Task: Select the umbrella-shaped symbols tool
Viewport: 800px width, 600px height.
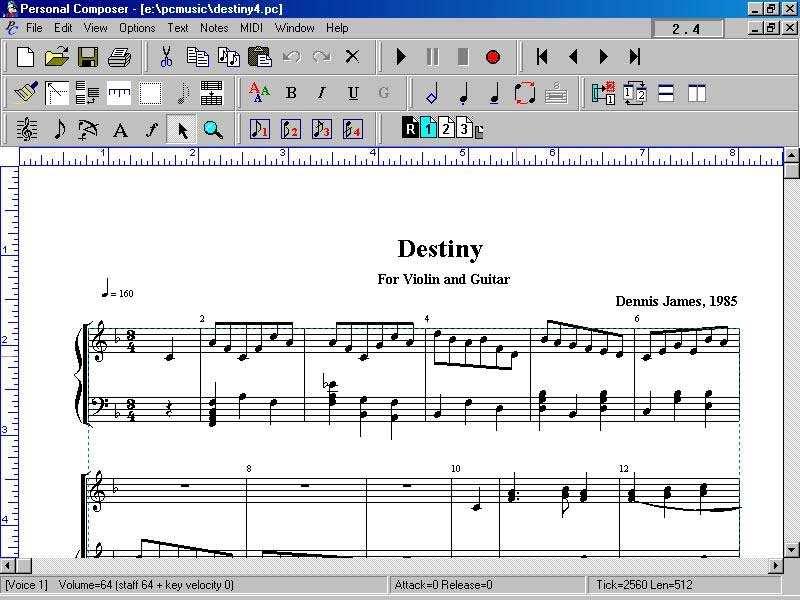Action: point(88,130)
